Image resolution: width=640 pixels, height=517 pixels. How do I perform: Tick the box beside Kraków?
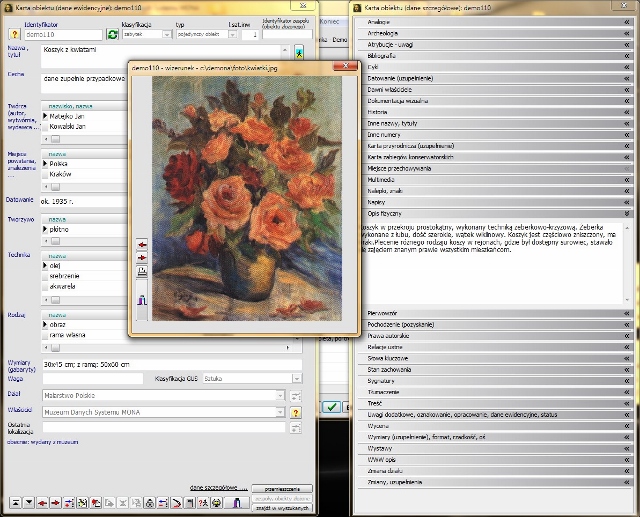[45, 174]
